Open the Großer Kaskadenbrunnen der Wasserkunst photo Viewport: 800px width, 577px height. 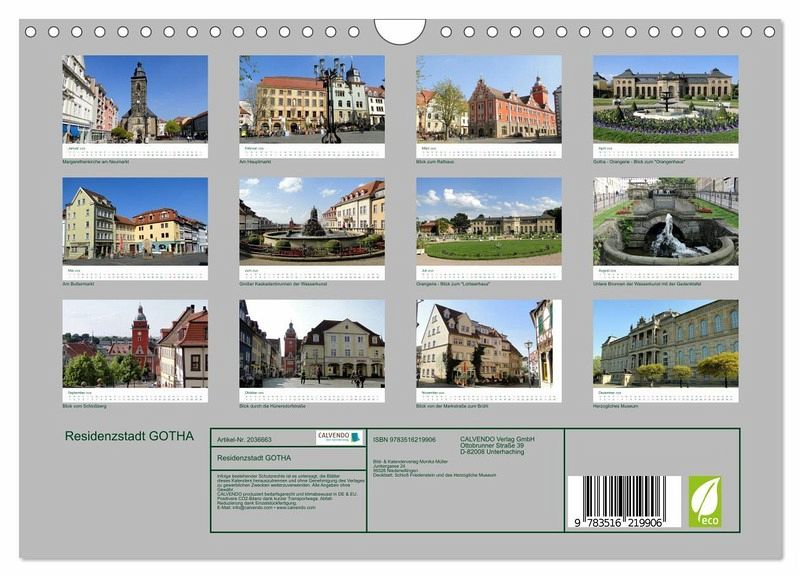(x=312, y=221)
